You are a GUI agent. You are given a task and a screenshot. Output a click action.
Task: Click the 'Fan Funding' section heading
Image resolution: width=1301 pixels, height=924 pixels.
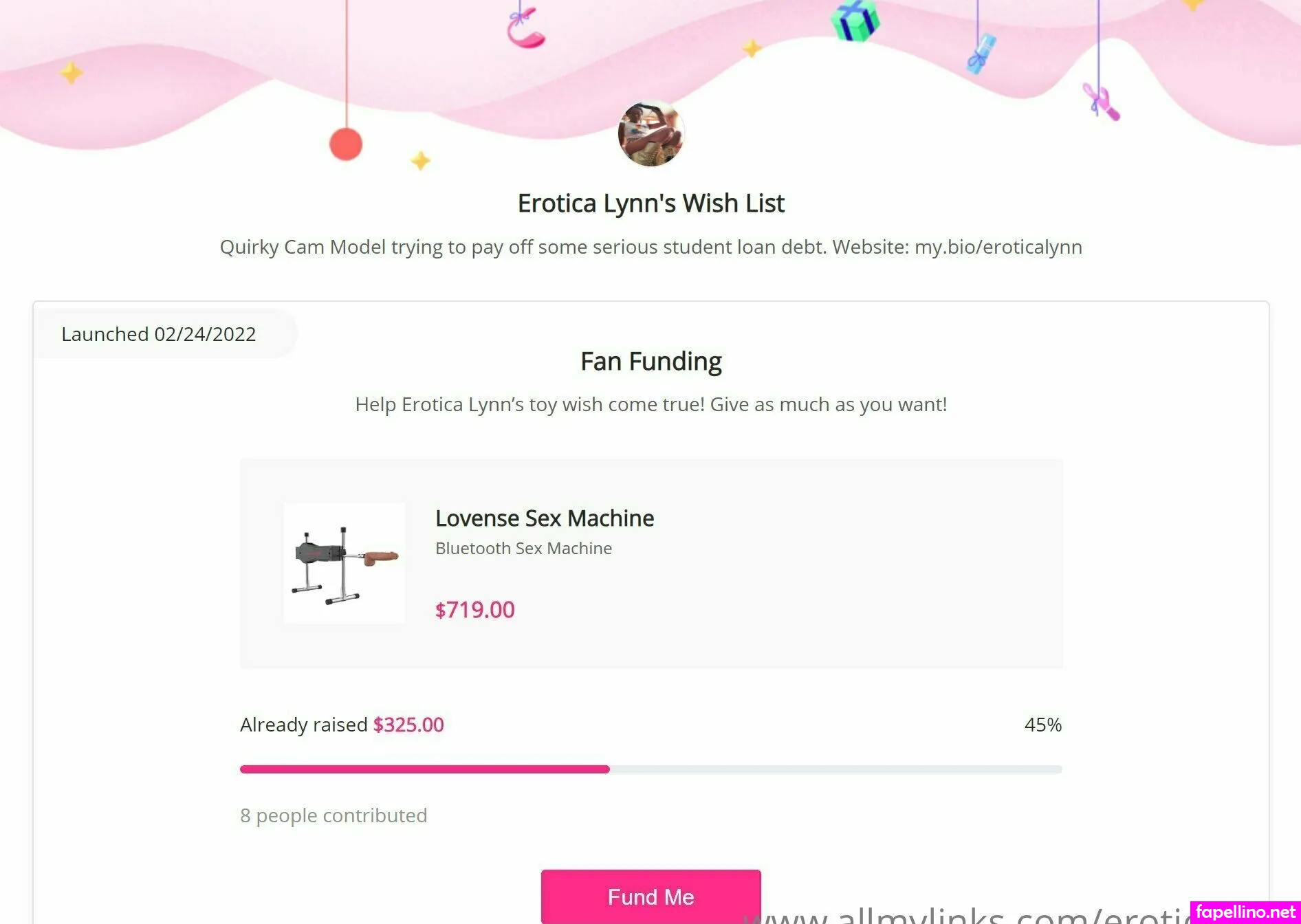[650, 362]
